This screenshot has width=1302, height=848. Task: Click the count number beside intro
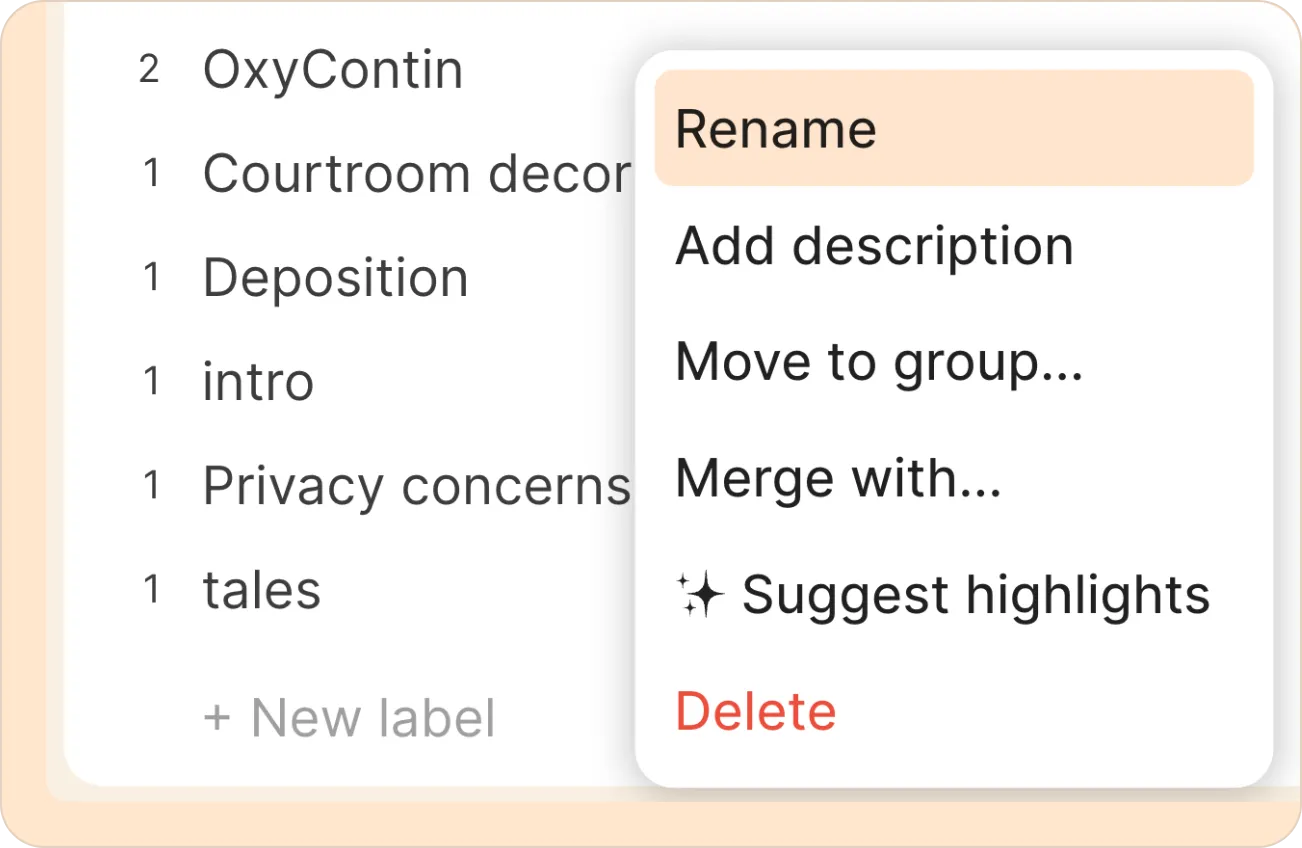[x=152, y=382]
